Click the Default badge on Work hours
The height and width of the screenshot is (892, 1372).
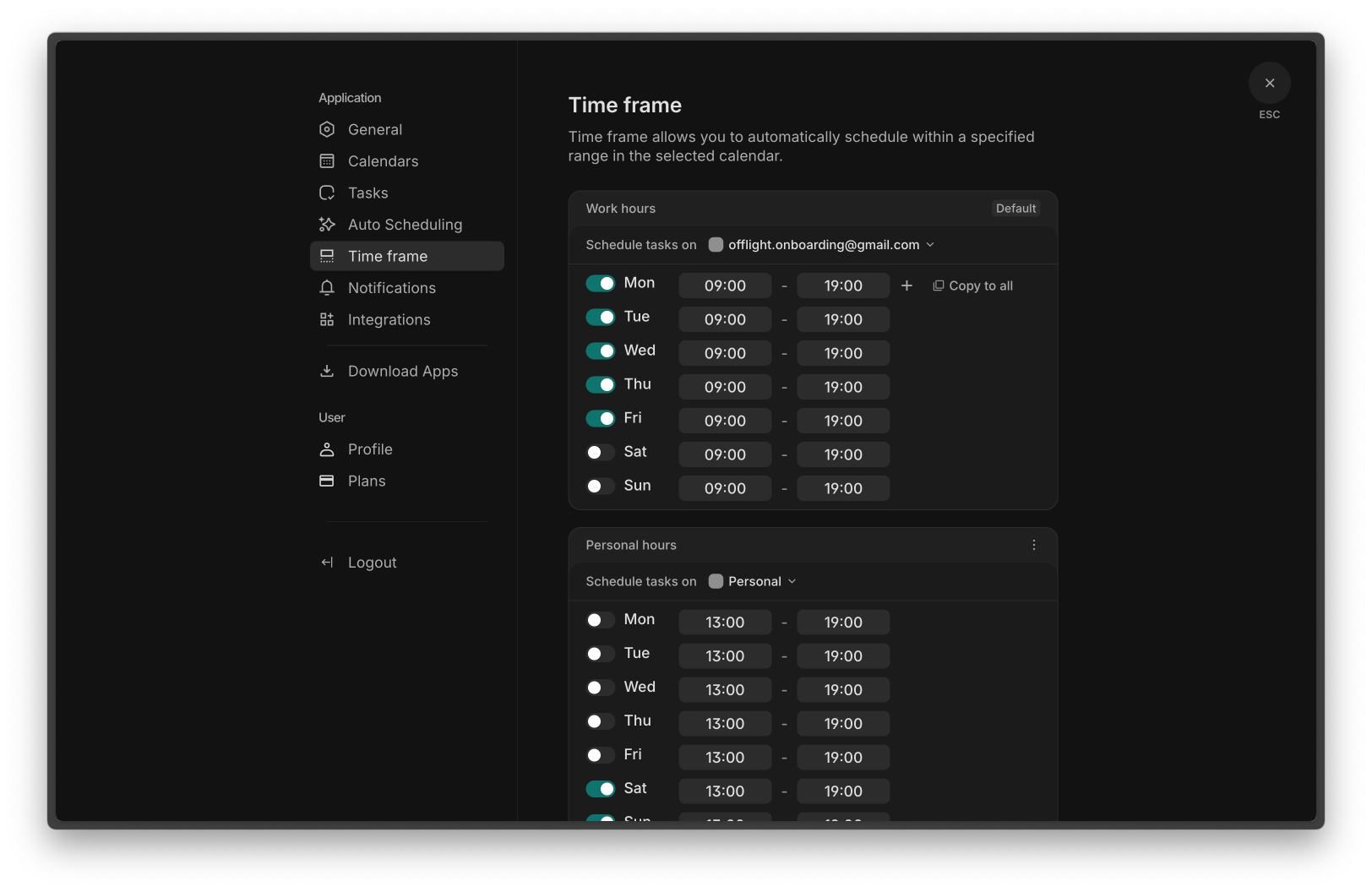point(1015,209)
